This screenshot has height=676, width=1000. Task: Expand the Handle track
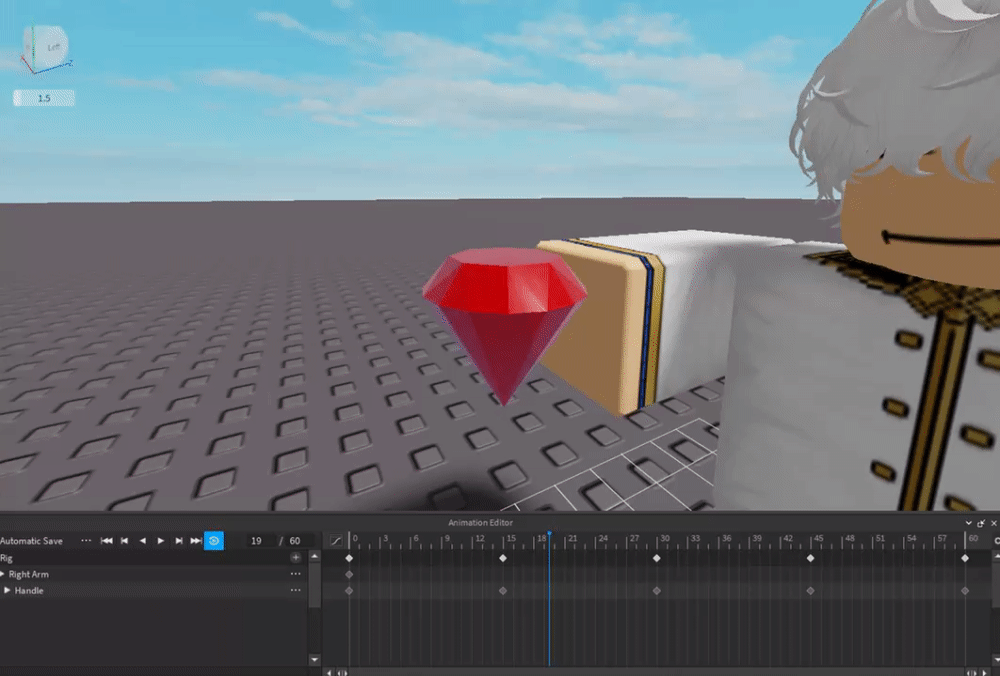click(x=7, y=591)
